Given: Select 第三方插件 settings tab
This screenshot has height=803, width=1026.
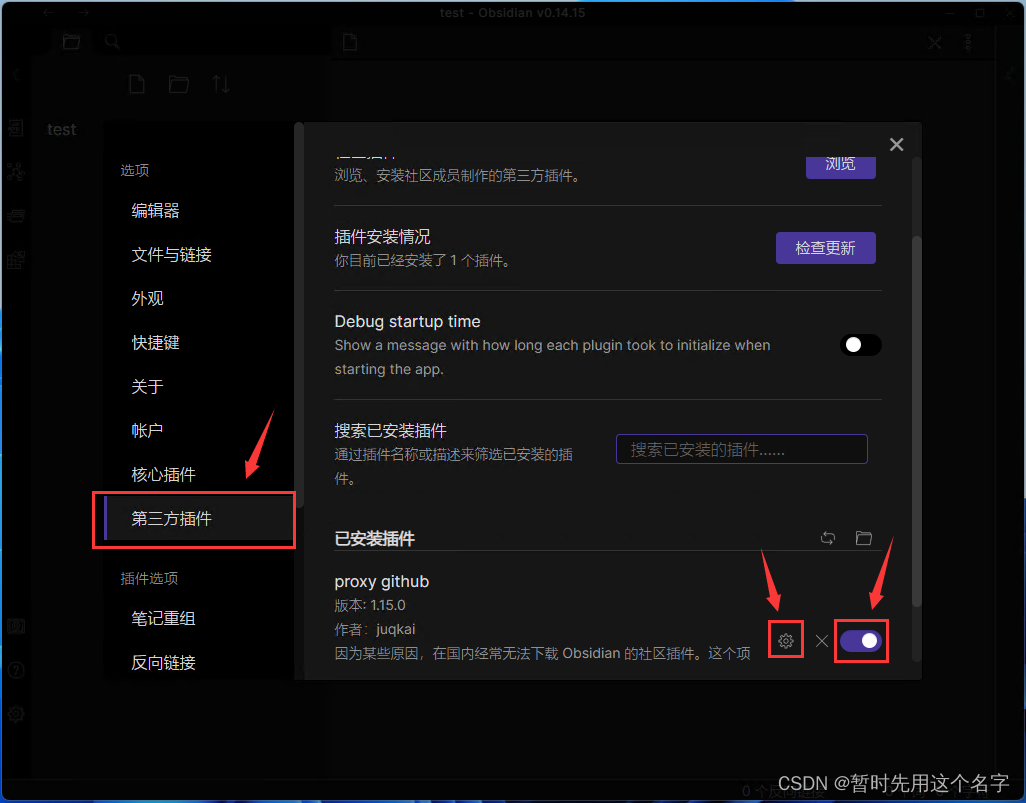Looking at the screenshot, I should (x=198, y=518).
